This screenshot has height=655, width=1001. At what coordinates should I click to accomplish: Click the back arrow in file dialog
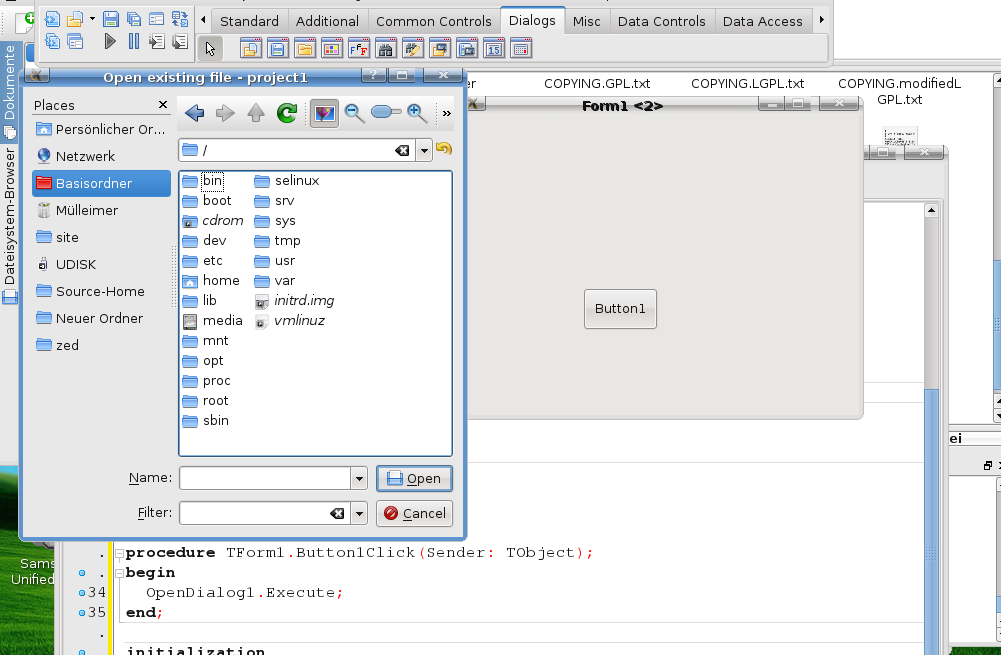tap(194, 114)
